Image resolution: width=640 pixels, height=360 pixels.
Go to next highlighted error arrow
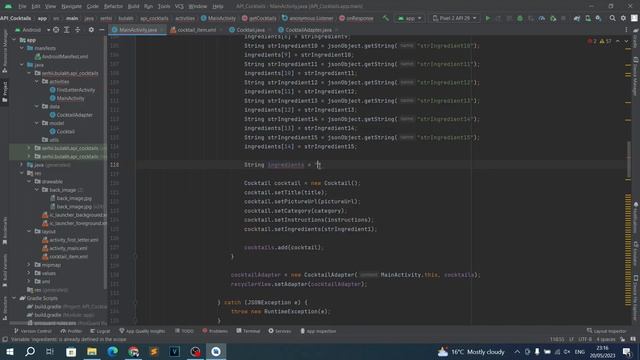coord(626,41)
